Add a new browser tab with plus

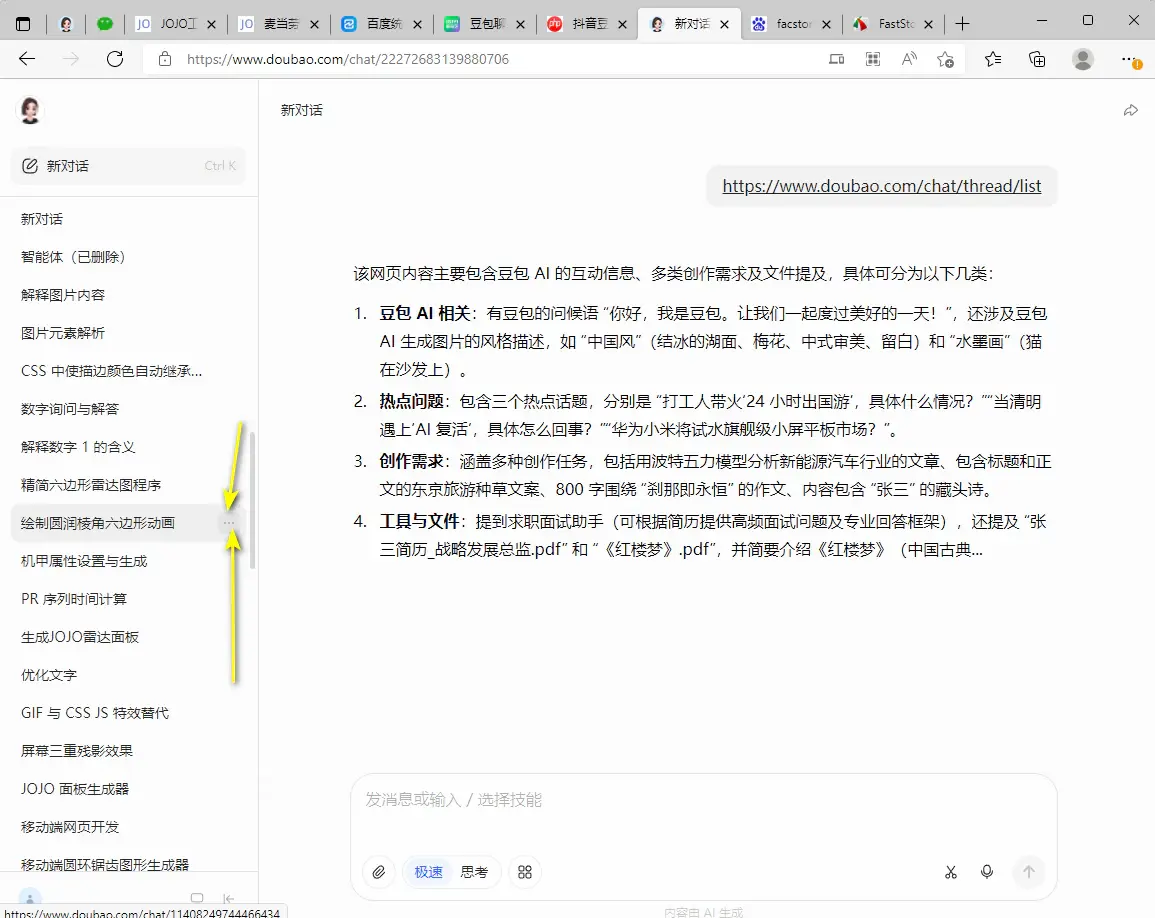(x=962, y=24)
